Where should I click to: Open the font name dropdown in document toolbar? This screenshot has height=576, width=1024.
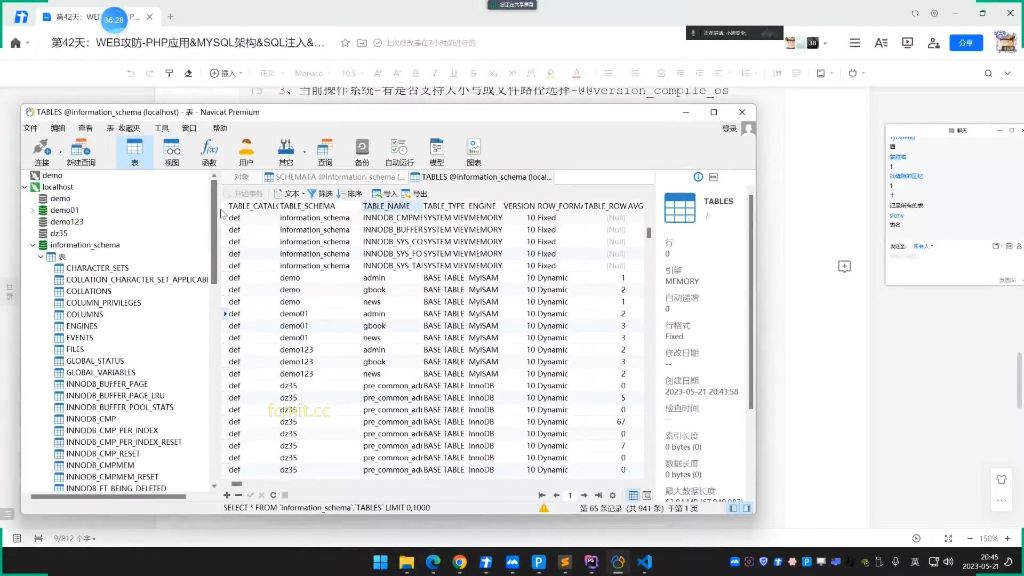312,73
